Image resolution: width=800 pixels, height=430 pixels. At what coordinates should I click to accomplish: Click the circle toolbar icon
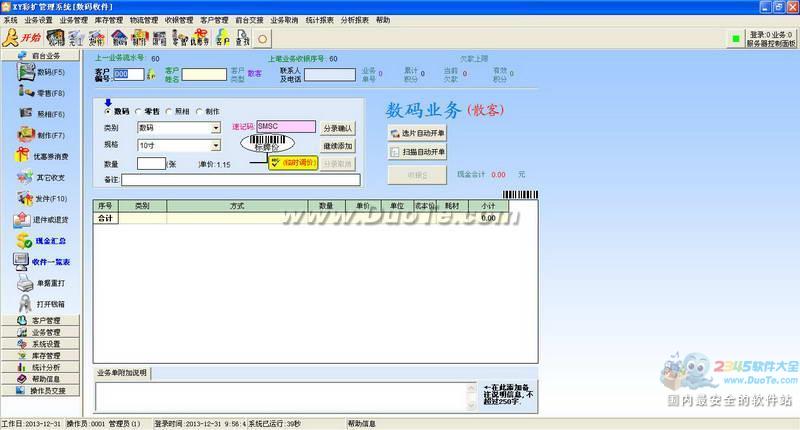coord(262,39)
